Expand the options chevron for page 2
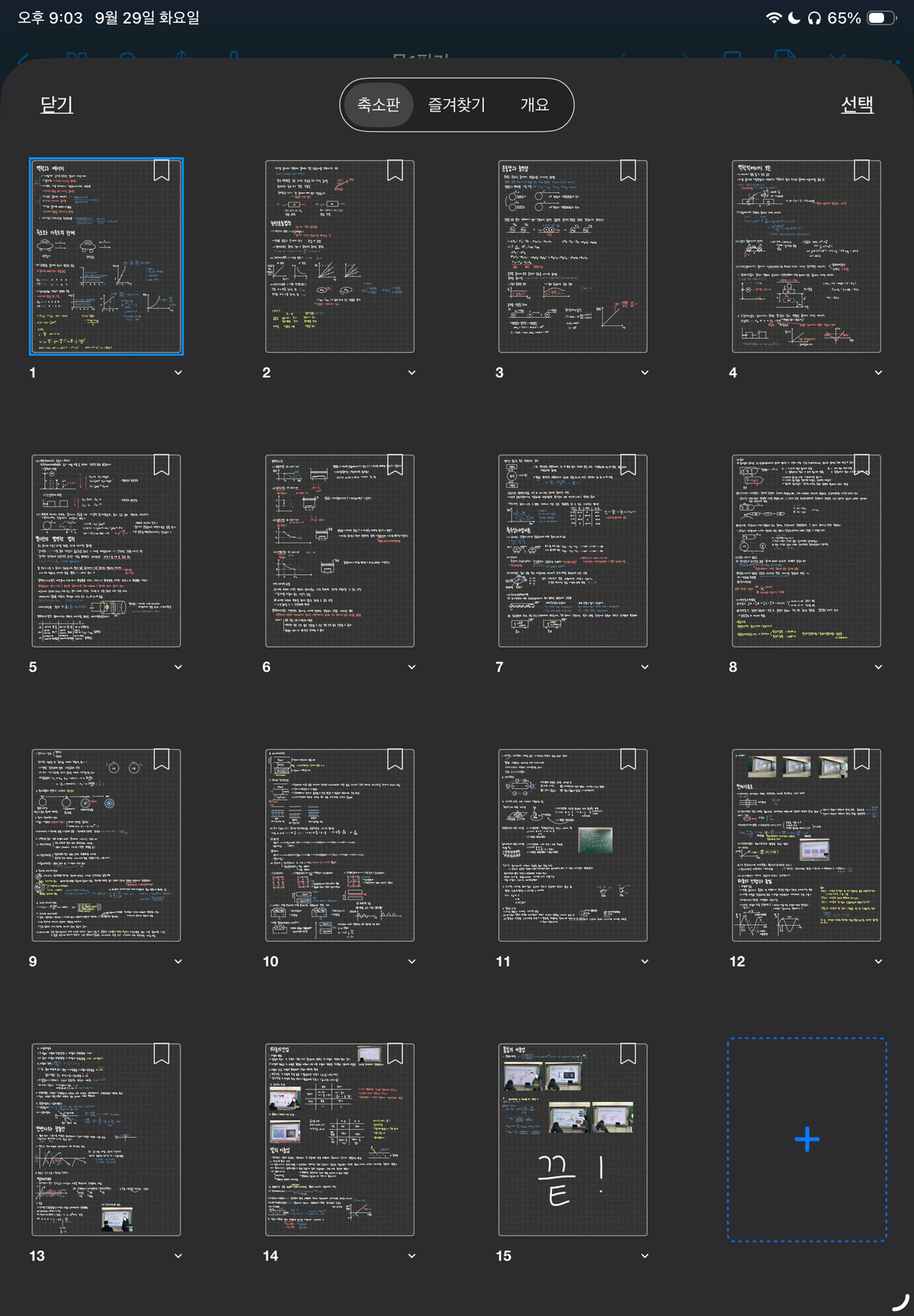Screen dimensions: 914x1316 [412, 373]
